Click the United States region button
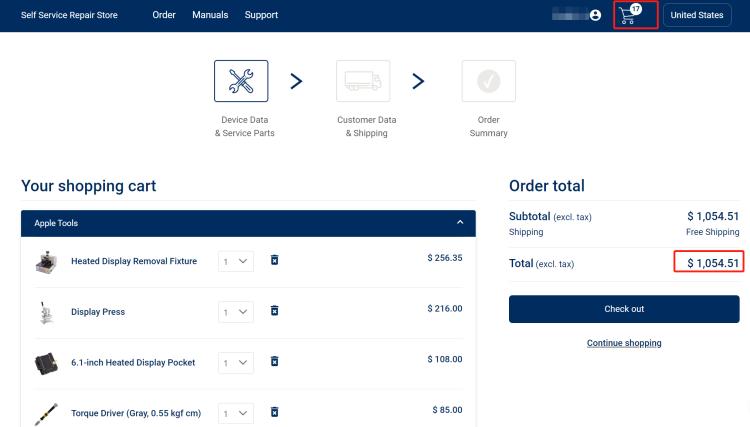Image resolution: width=750 pixels, height=427 pixels. (697, 15)
